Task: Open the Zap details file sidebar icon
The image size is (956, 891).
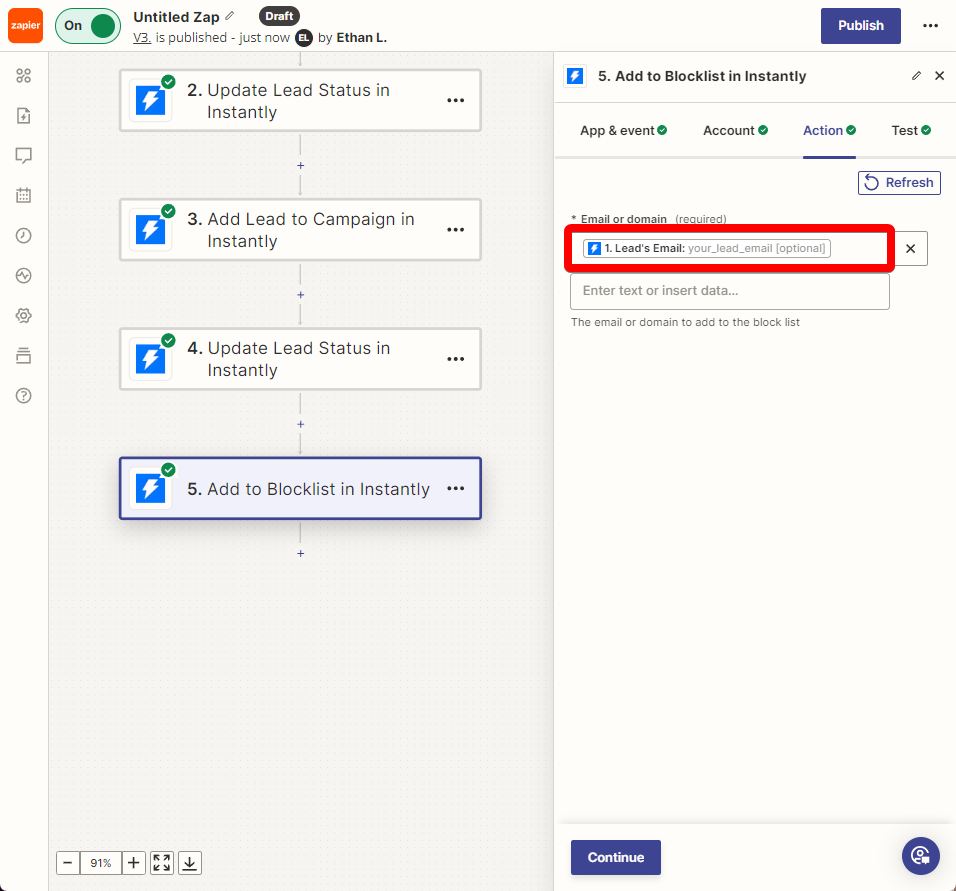Action: click(24, 116)
